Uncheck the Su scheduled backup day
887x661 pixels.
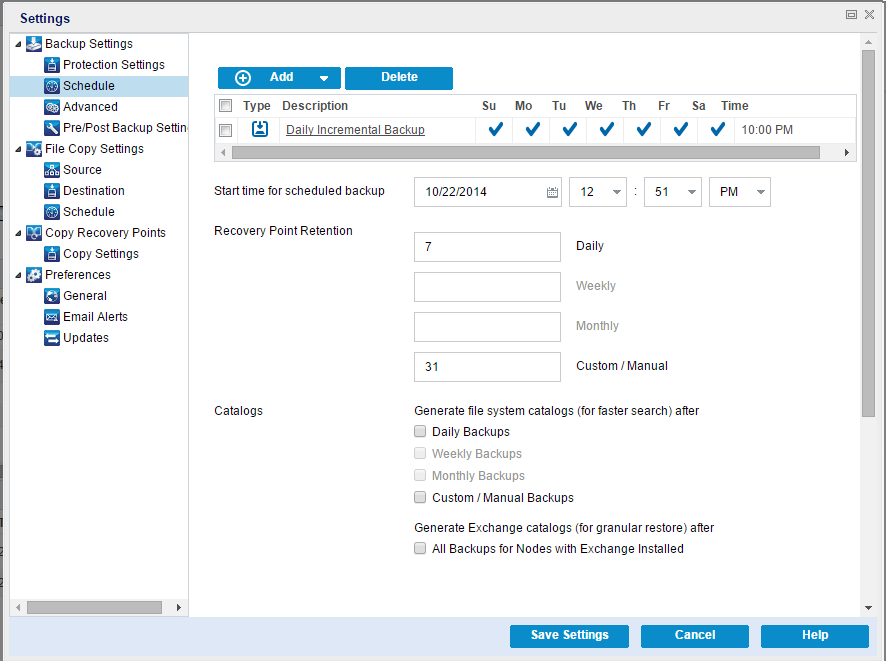[x=493, y=129]
